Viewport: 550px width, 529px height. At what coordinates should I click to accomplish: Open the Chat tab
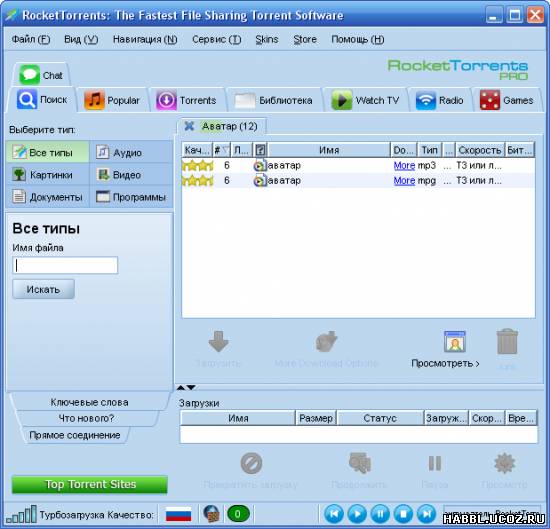pos(41,75)
